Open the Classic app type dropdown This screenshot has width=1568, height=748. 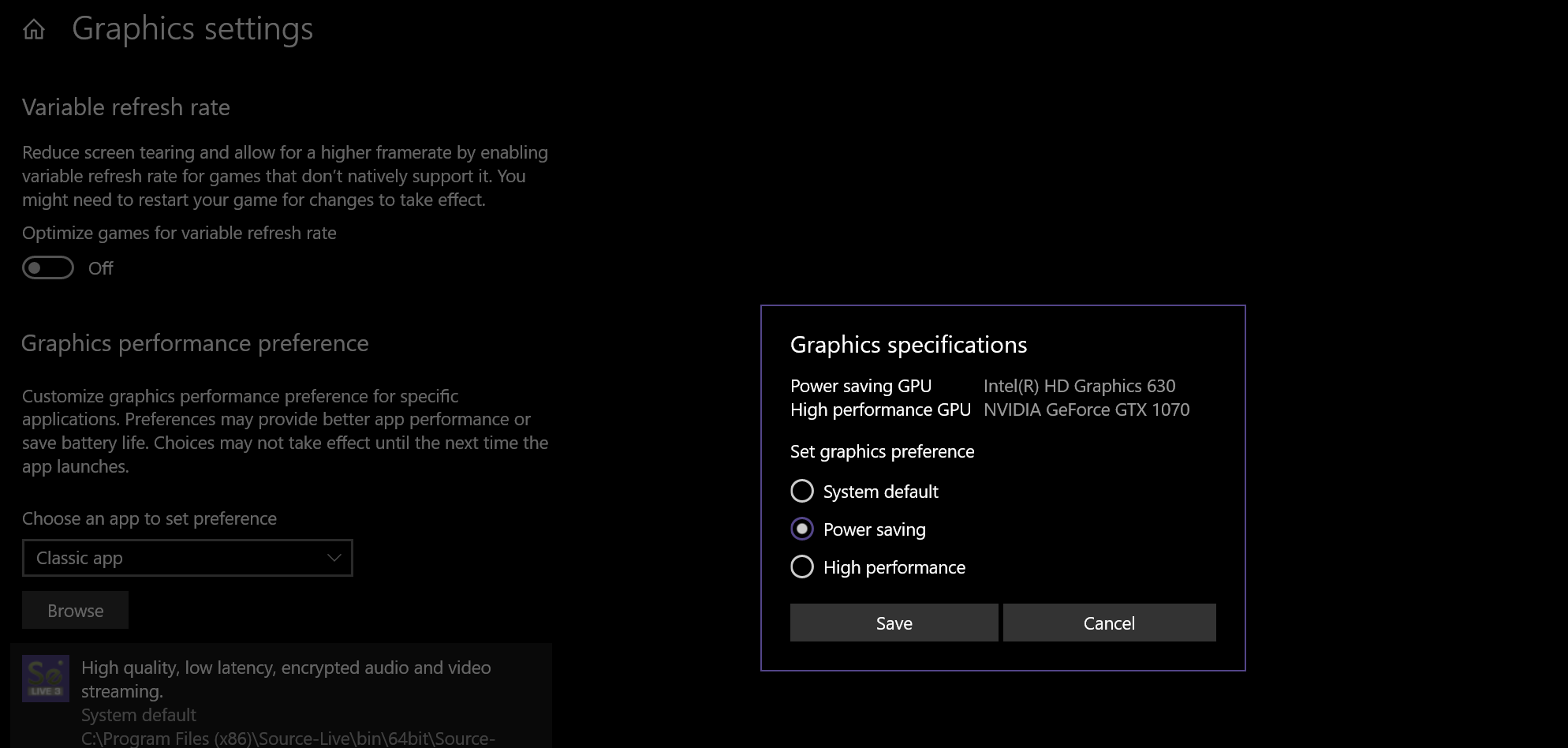click(x=187, y=558)
